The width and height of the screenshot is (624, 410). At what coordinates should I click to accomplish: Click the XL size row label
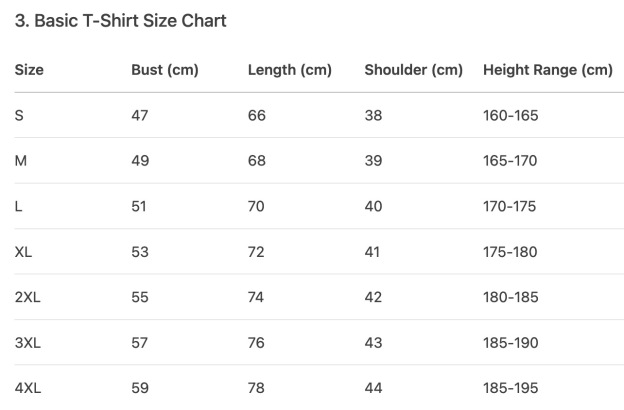click(x=24, y=252)
